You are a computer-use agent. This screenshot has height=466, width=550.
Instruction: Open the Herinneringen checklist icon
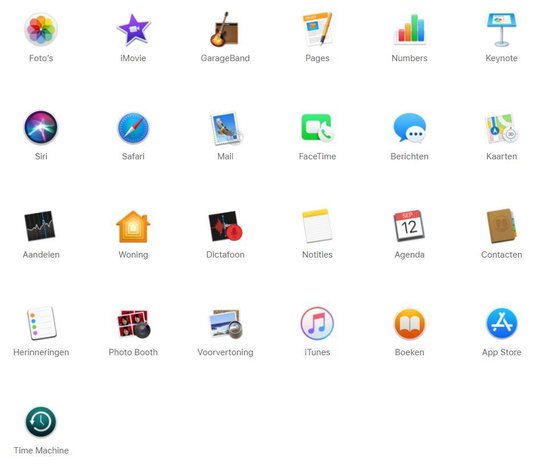tap(41, 323)
